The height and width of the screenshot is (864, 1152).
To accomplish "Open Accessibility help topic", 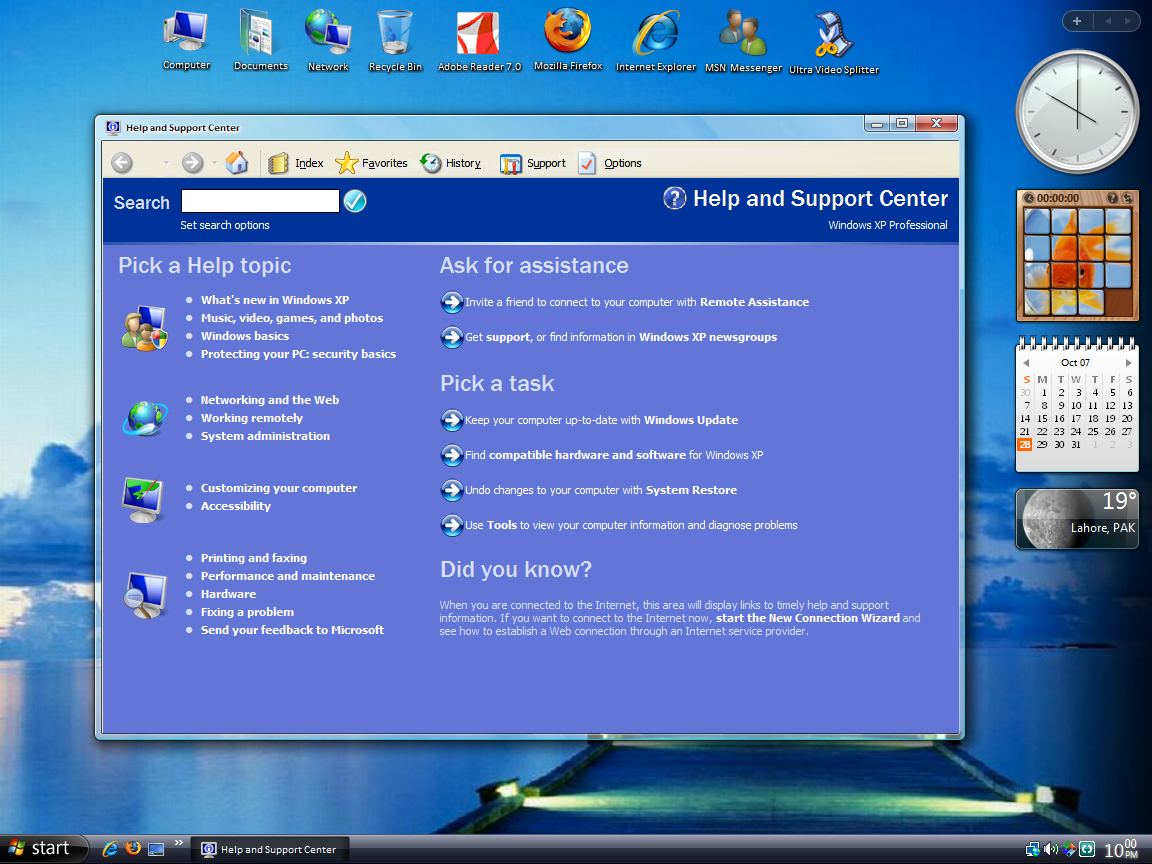I will pyautogui.click(x=236, y=506).
